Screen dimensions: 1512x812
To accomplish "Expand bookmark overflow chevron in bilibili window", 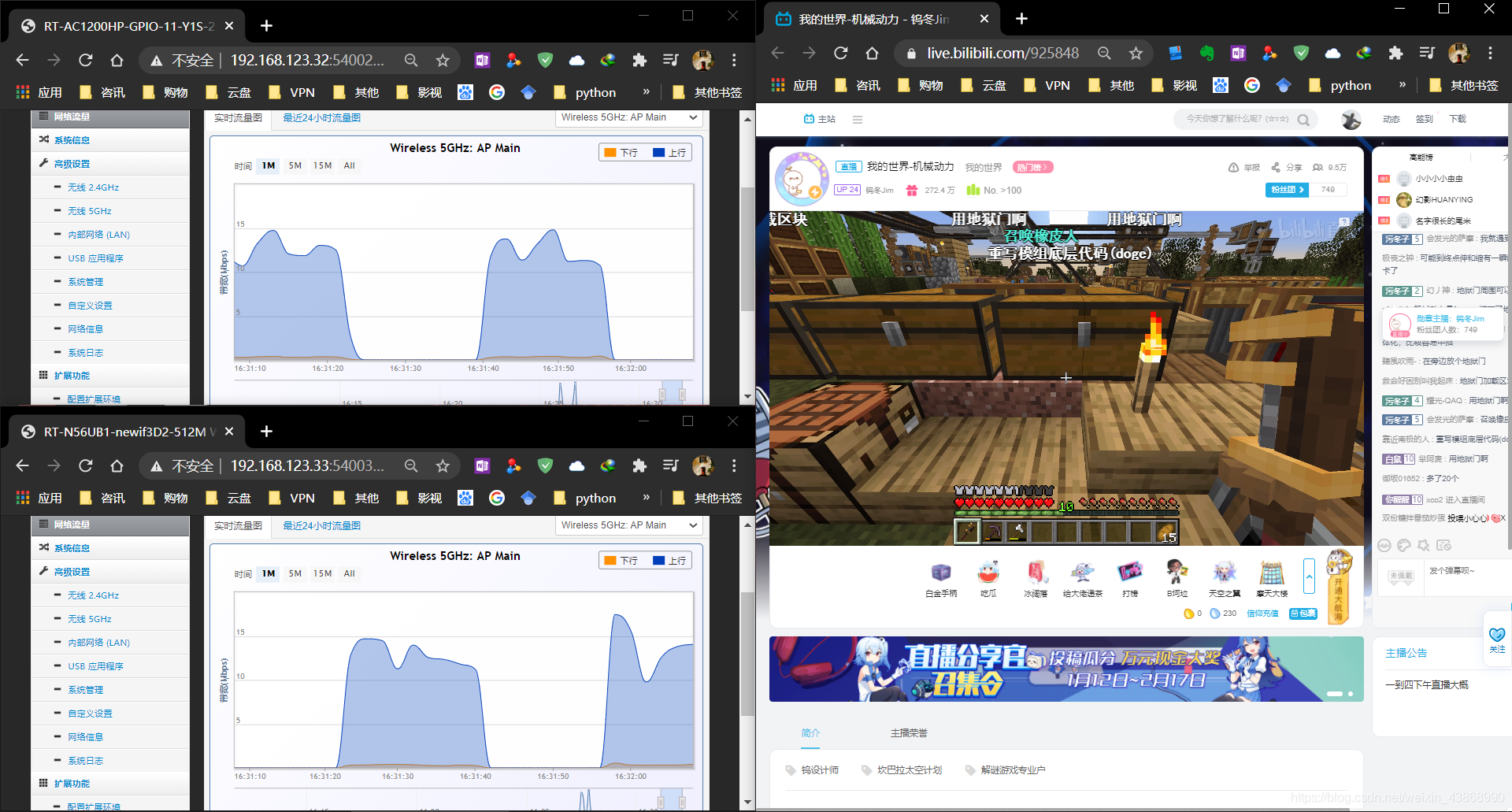I will (x=1403, y=84).
